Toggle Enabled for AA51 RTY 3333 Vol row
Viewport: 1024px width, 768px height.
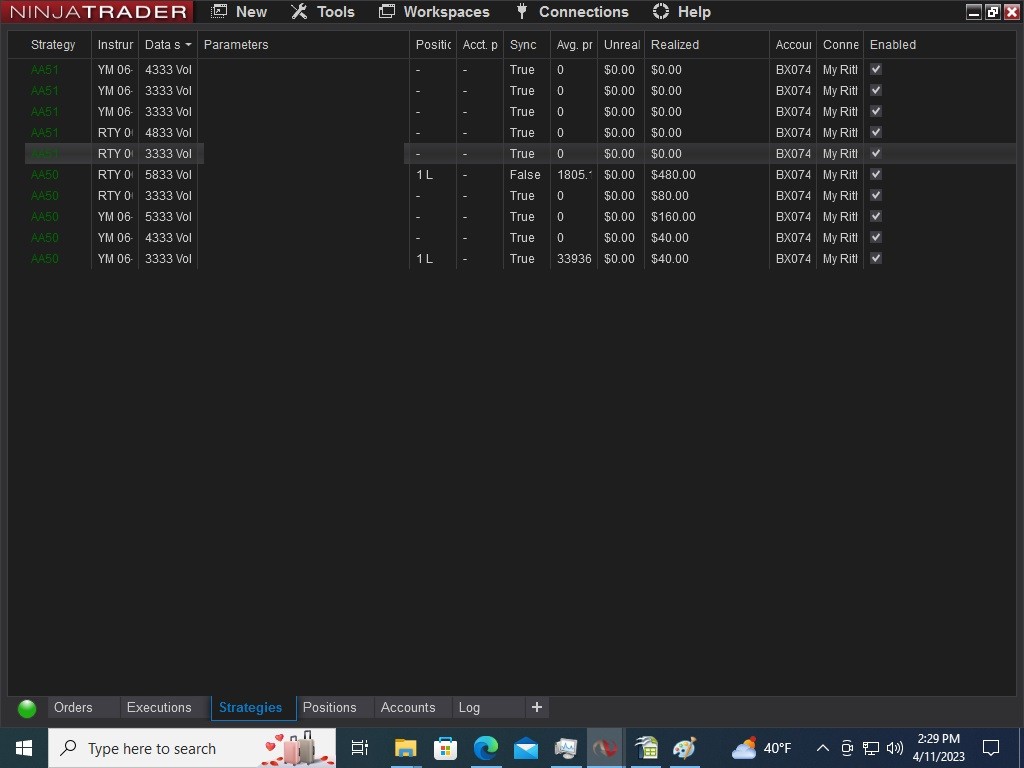click(876, 153)
